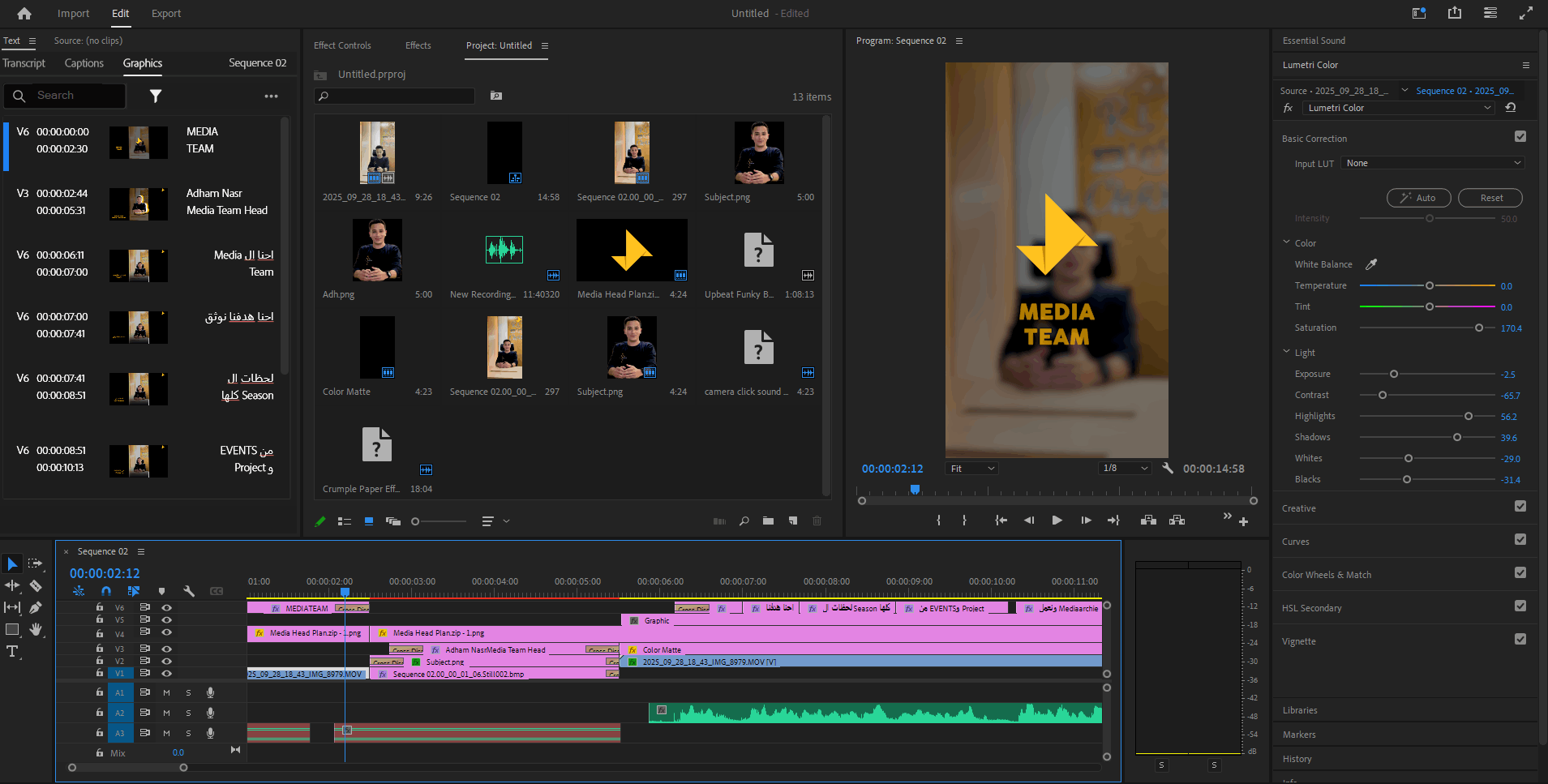Screen dimensions: 1548x784
Task: Click the filter icon in Text panel
Action: pos(156,96)
